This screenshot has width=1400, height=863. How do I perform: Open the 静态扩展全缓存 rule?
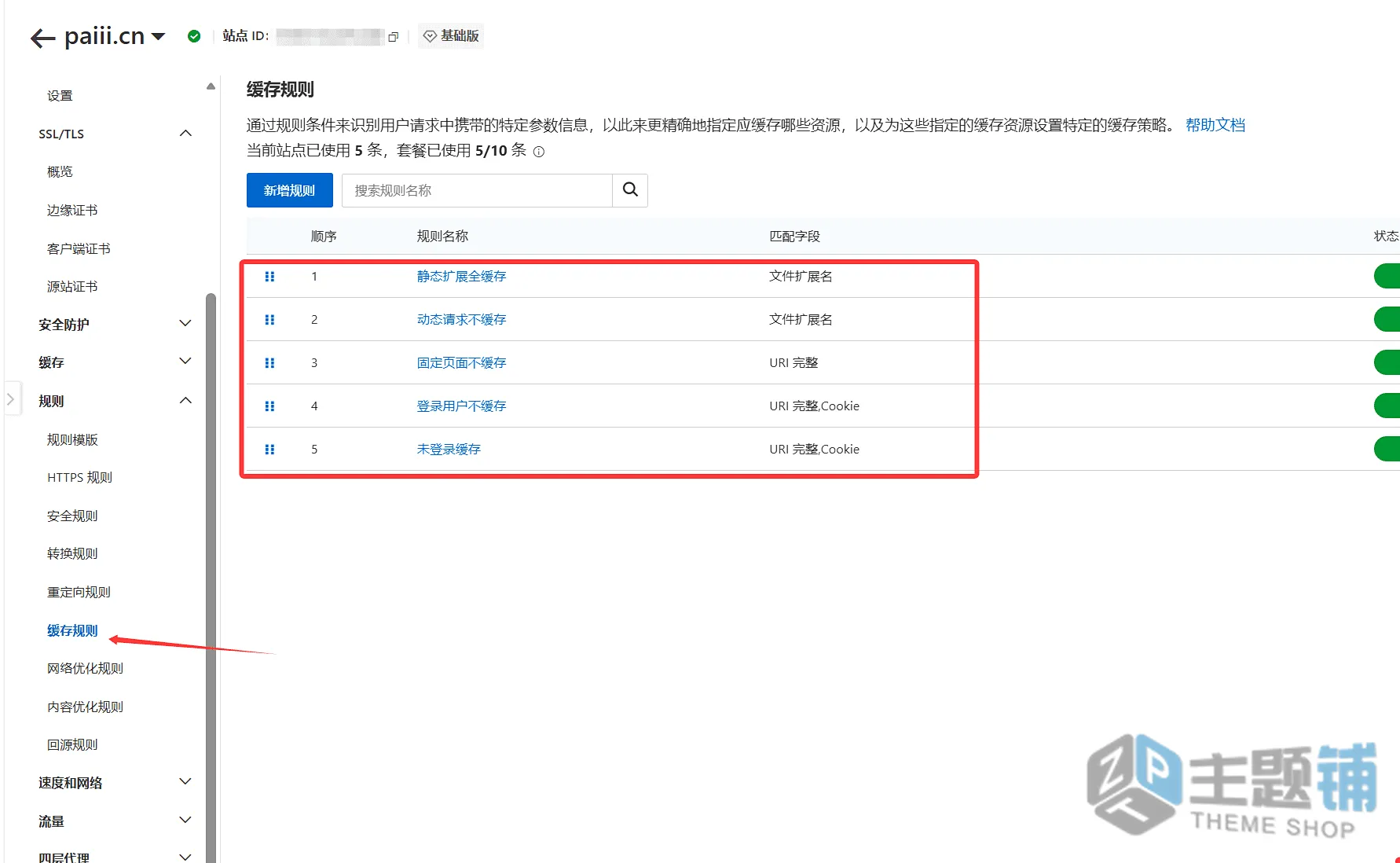[461, 277]
